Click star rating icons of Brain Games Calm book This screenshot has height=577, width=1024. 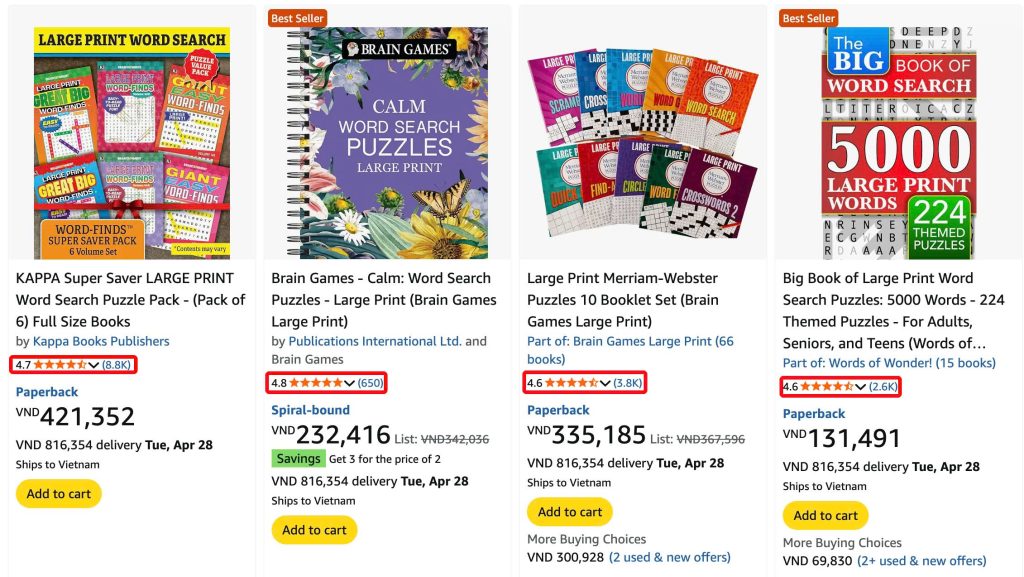pos(315,383)
